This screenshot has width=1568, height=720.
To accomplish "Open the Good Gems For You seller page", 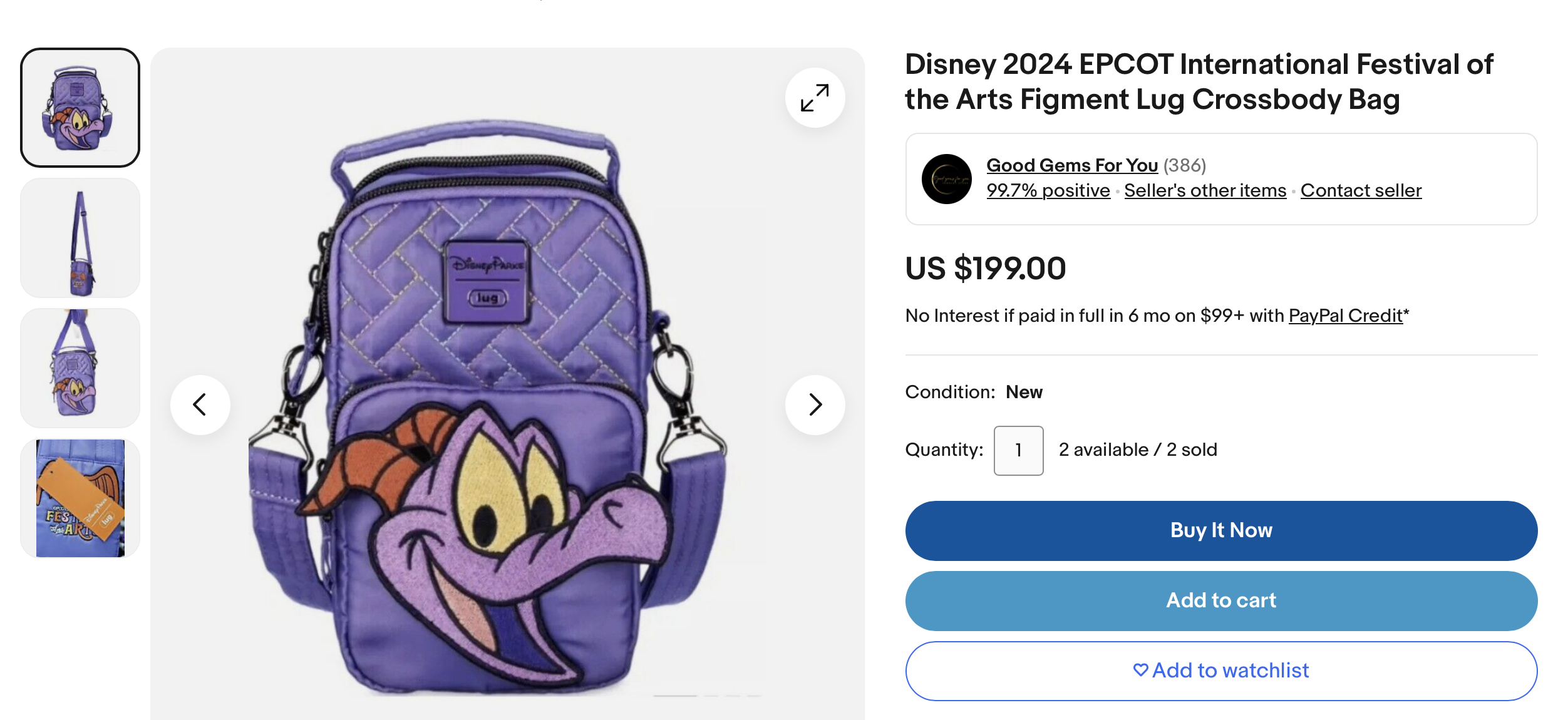I will click(1072, 165).
